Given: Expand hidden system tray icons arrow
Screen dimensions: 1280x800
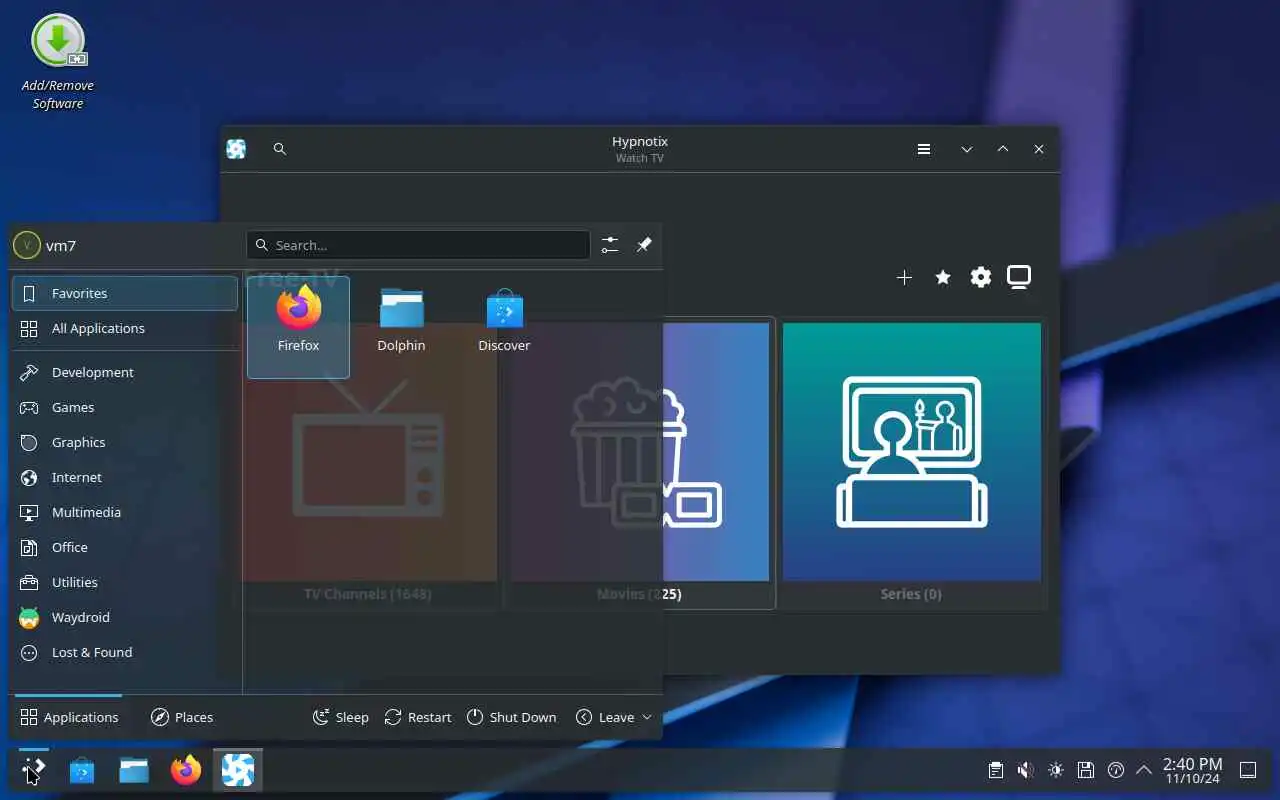Looking at the screenshot, I should click(x=1144, y=770).
